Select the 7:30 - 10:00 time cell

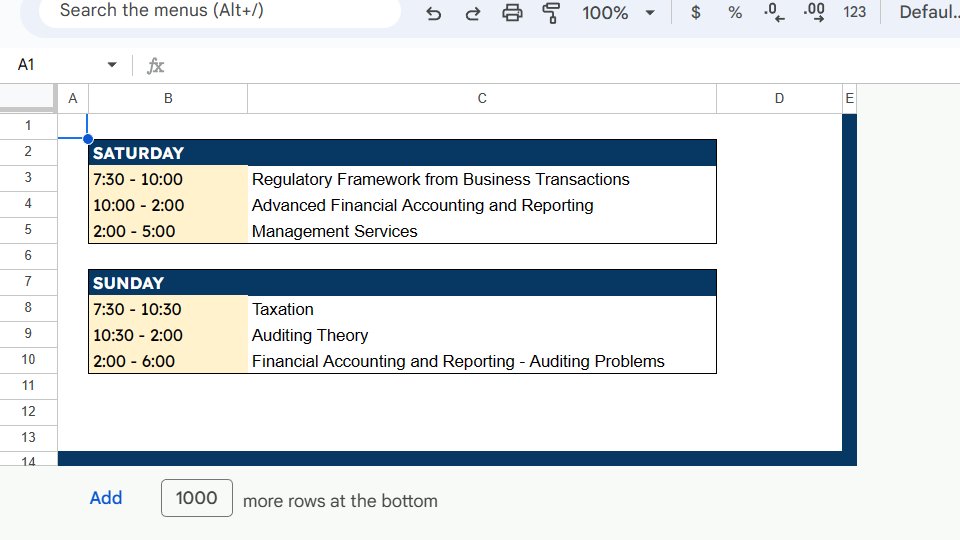click(x=168, y=179)
